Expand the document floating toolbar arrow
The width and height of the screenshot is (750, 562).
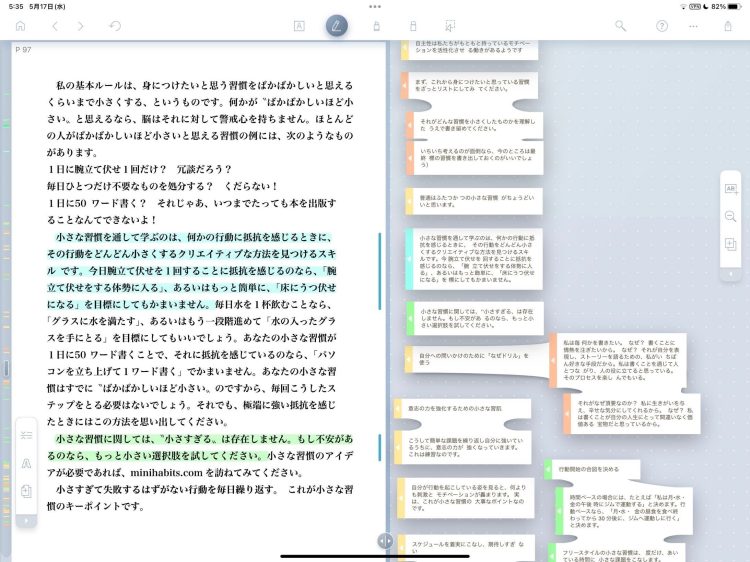[26, 520]
